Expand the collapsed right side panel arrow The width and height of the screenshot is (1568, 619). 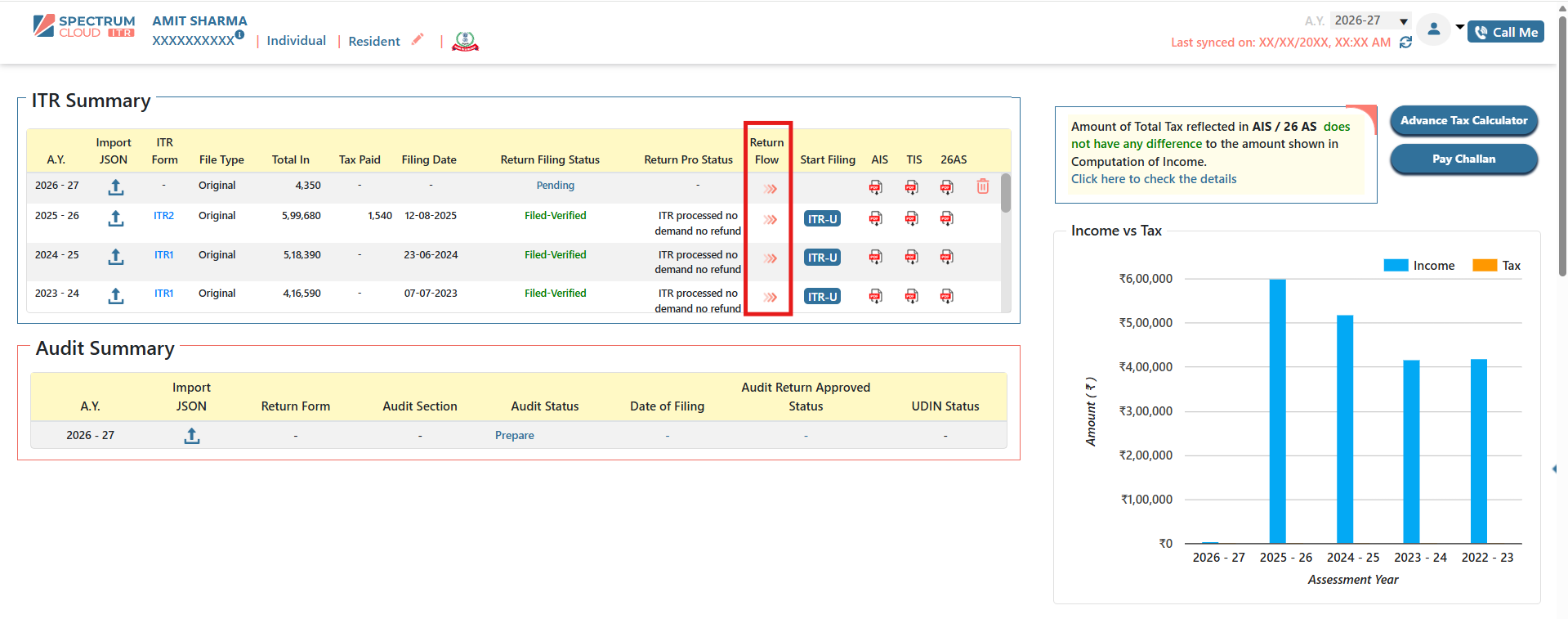1554,469
